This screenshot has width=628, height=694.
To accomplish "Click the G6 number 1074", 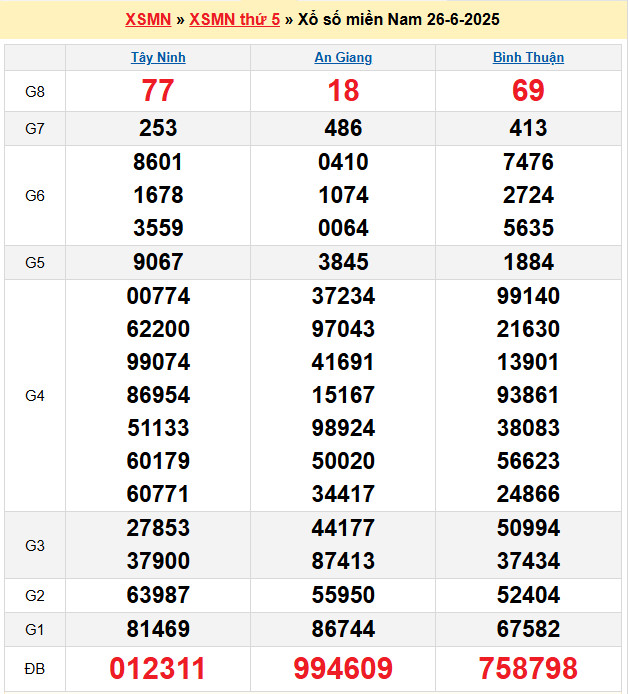I will pyautogui.click(x=343, y=195).
